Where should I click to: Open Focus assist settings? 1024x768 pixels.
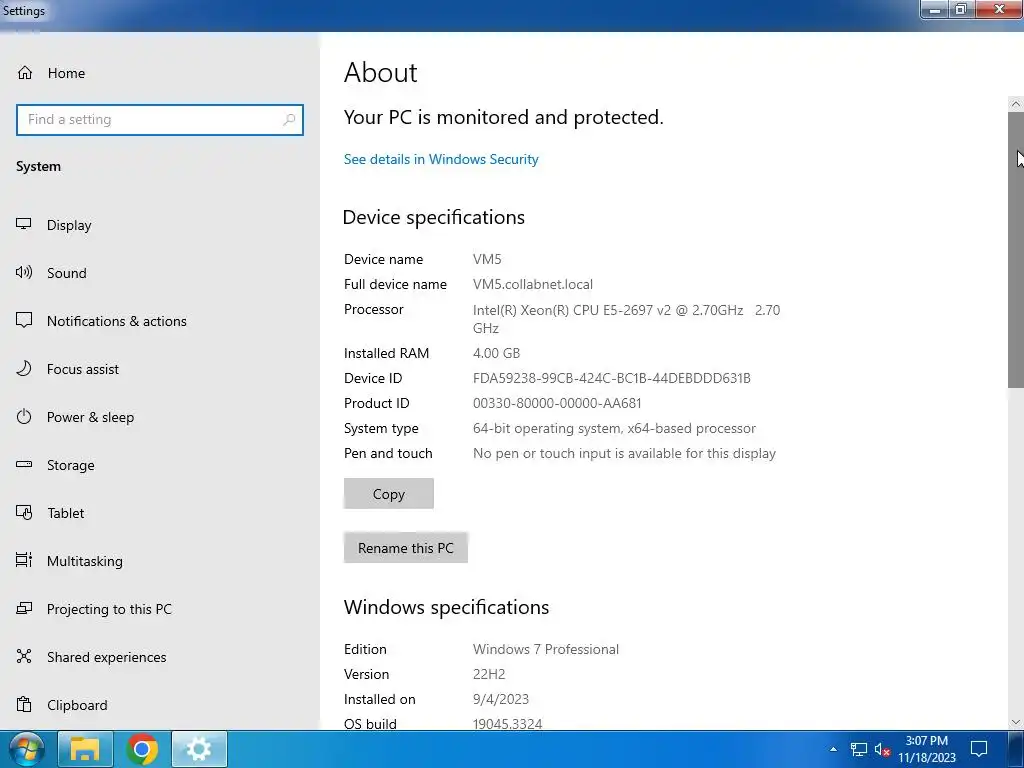click(x=67, y=369)
